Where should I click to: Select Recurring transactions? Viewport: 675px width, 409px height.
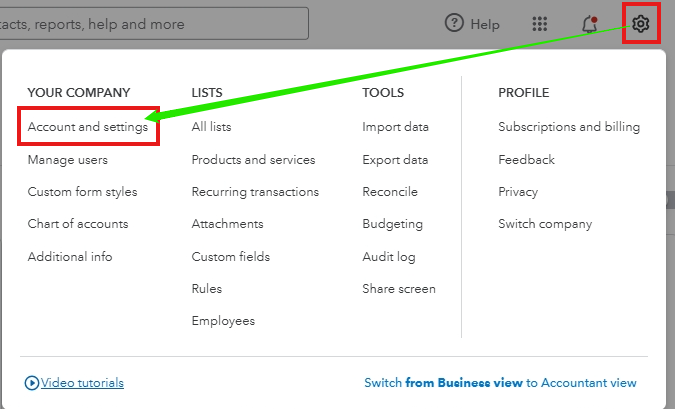pos(255,192)
